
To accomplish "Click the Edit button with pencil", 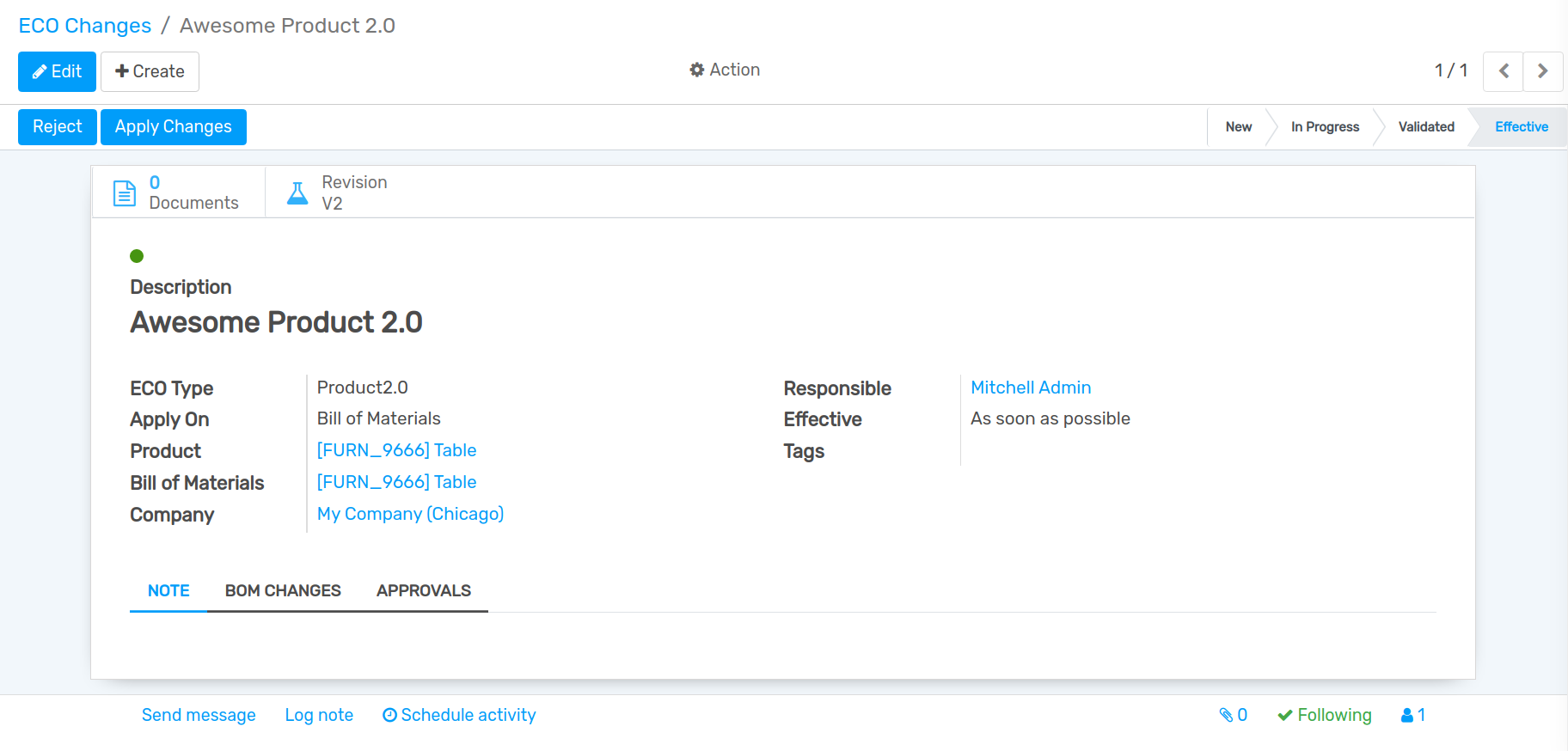I will 57,71.
